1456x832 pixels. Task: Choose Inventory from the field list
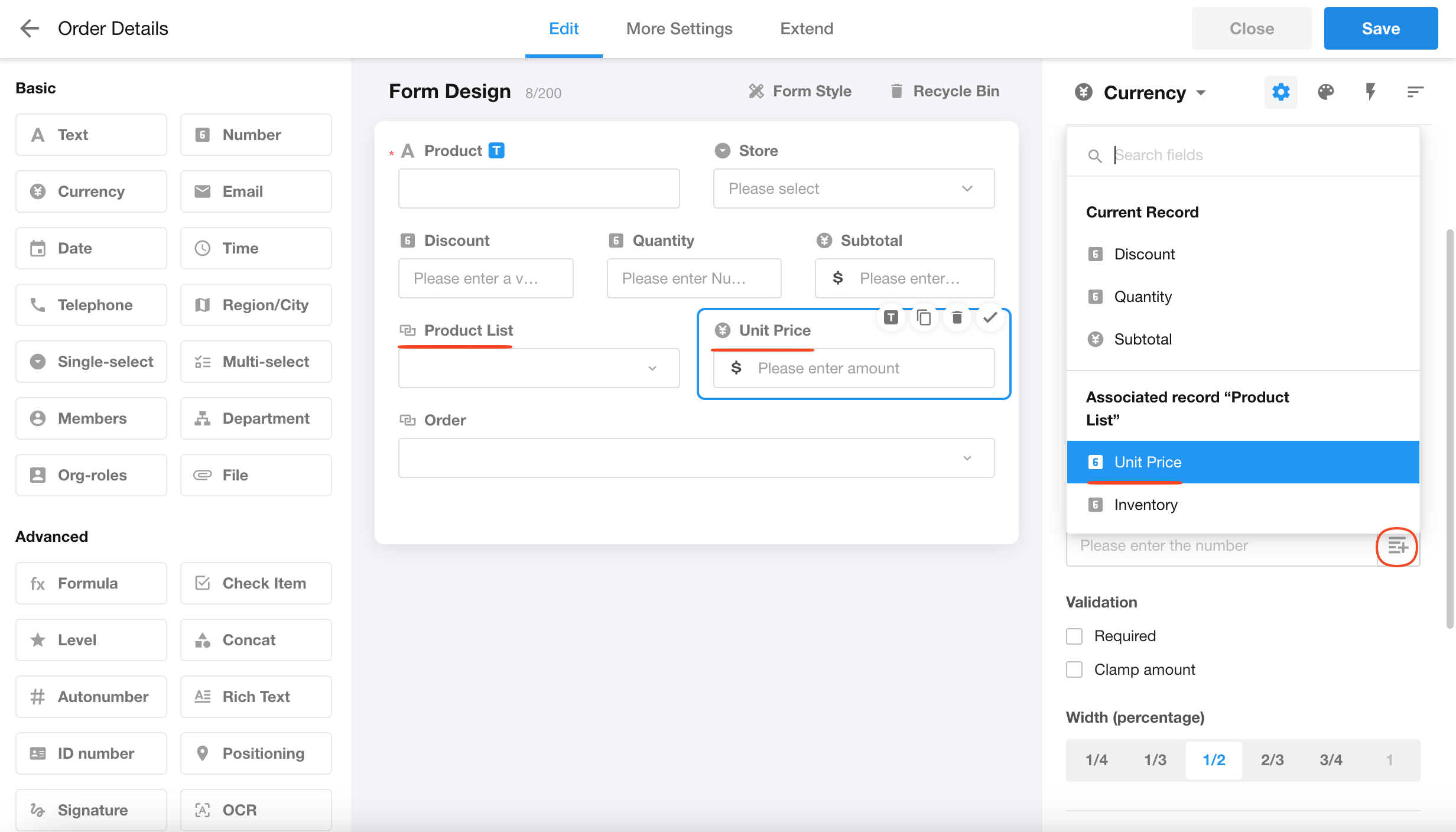[x=1145, y=505]
